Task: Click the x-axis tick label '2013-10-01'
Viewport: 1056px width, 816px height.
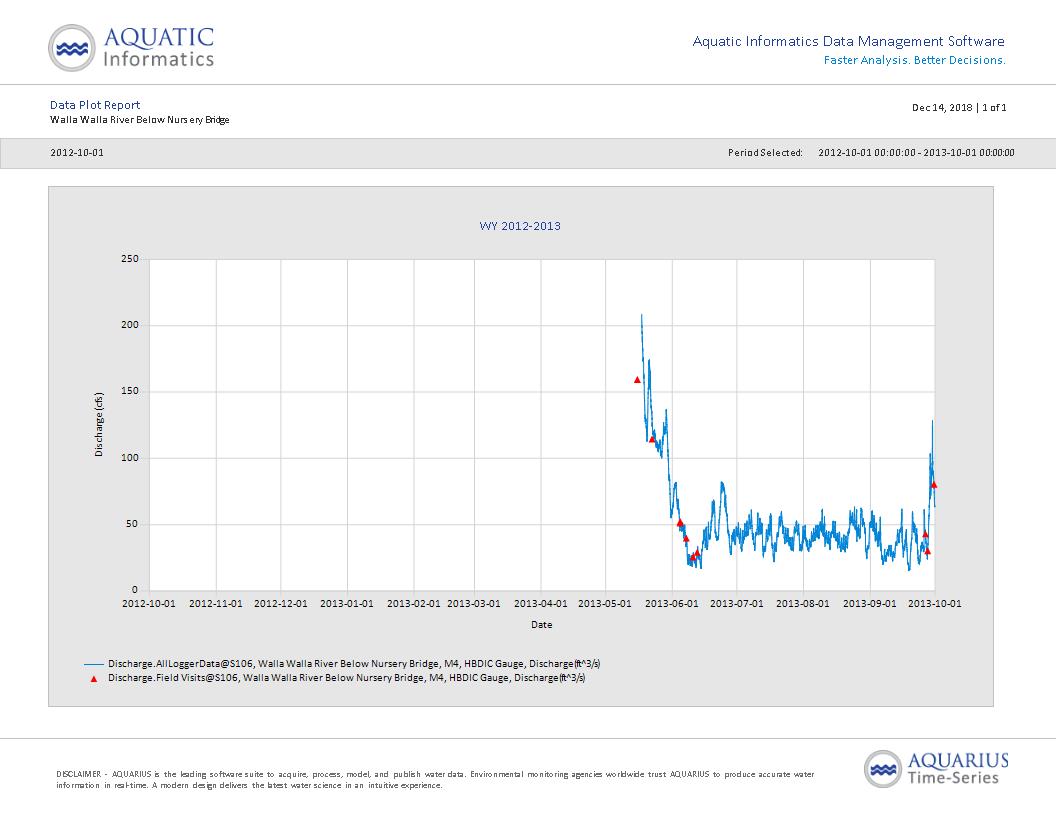Action: pyautogui.click(x=935, y=603)
